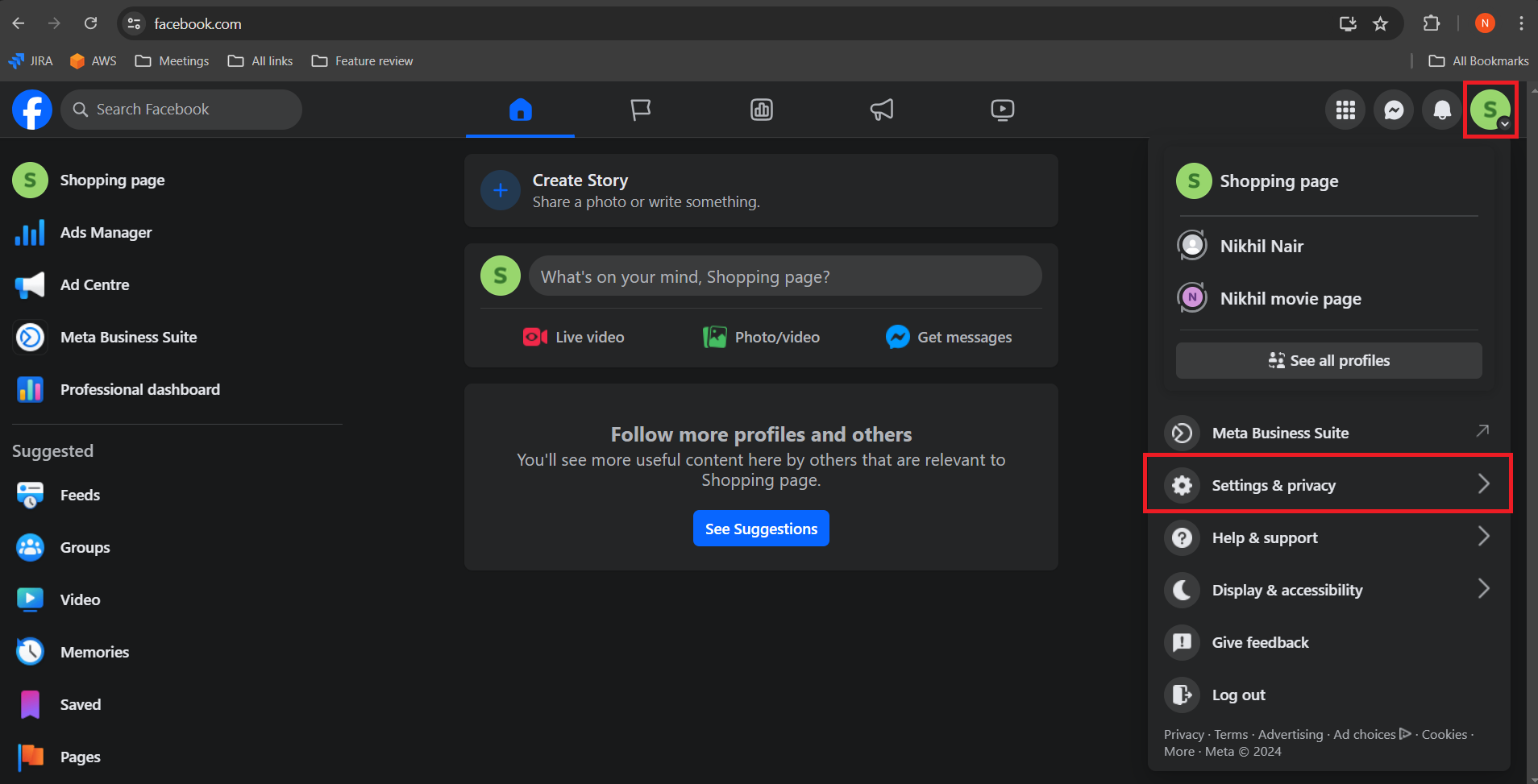This screenshot has height=784, width=1538.
Task: Click the site information icon in address bar
Action: pyautogui.click(x=135, y=23)
